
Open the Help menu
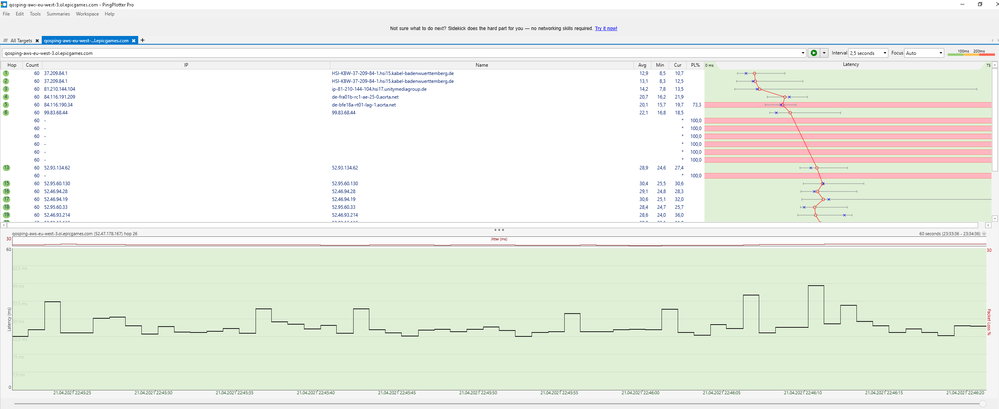pos(110,13)
